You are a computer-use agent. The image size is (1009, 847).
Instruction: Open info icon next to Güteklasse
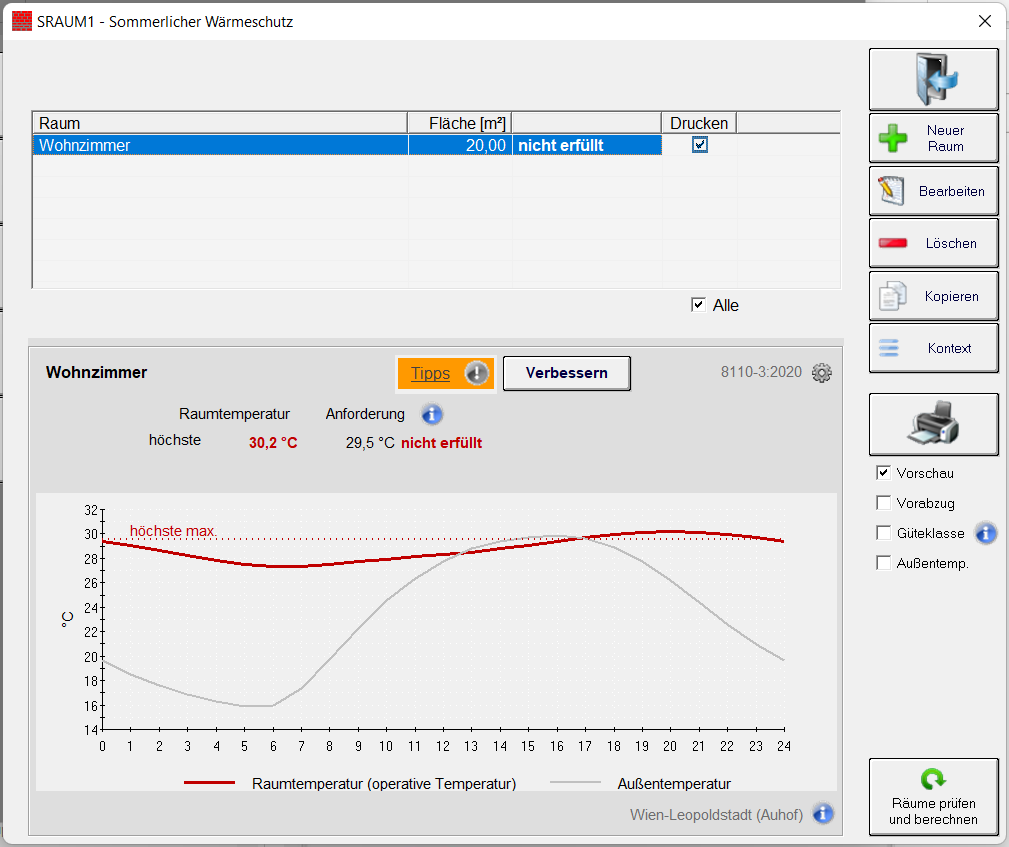point(986,533)
